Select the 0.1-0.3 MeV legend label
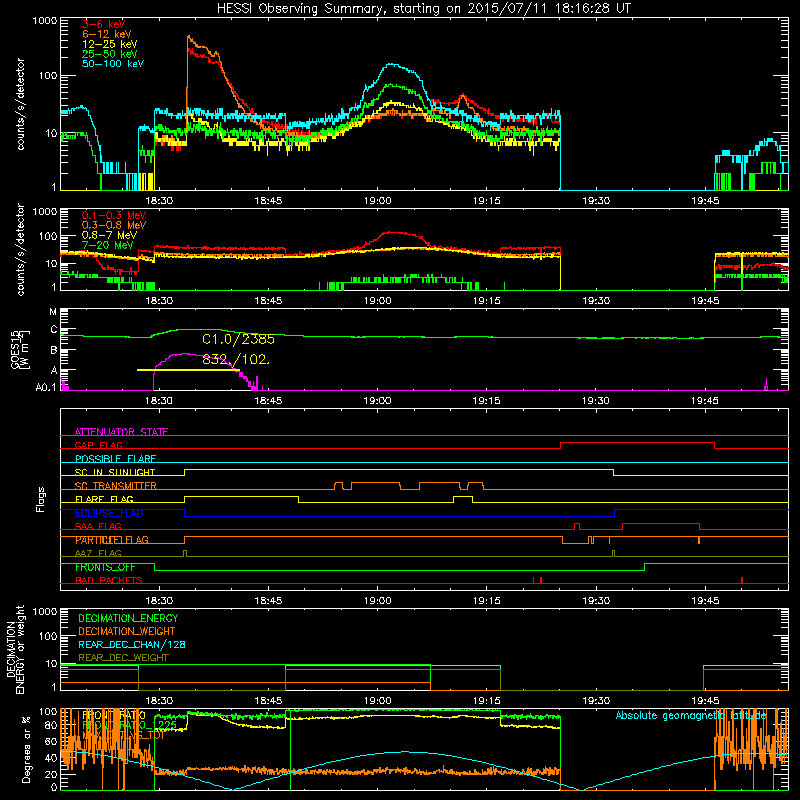 pos(114,215)
